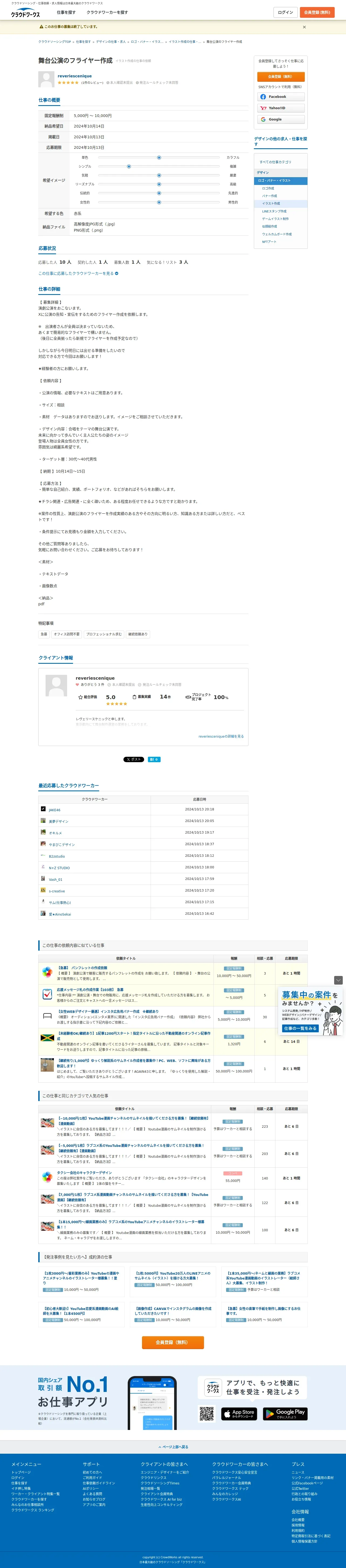Open CANVAでインスタグラムの画像を作成 completed job
The width and height of the screenshot is (346, 1568).
click(173, 1311)
